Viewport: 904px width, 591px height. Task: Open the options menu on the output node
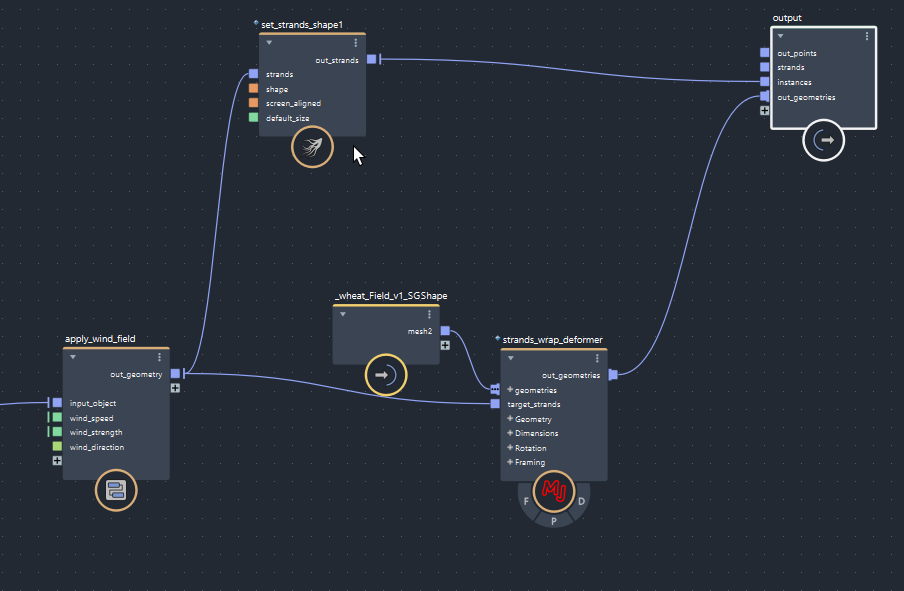point(866,36)
